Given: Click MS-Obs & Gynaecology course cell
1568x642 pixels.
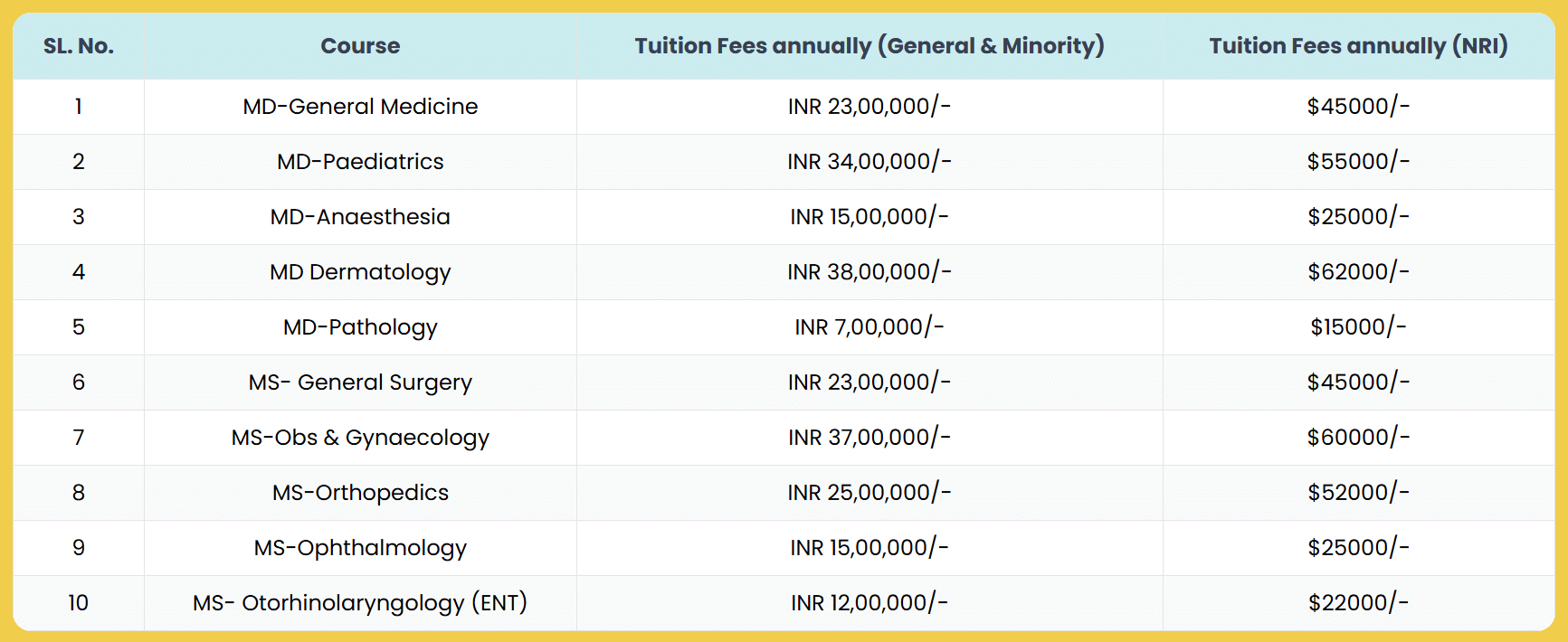Looking at the screenshot, I should point(360,438).
